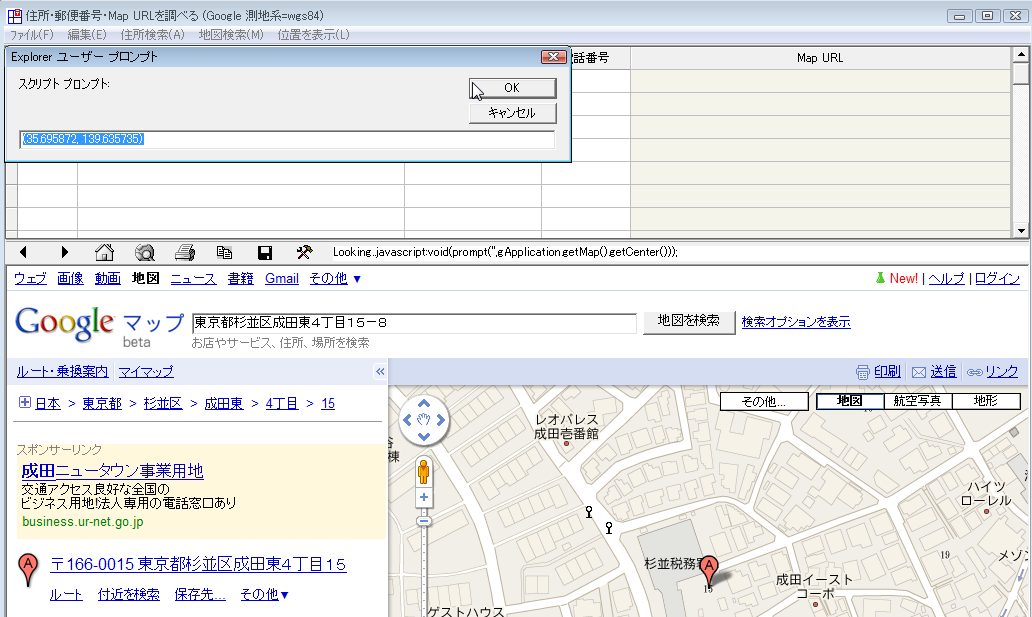Click the printer icon next to 印刷
This screenshot has width=1032, height=617.
click(862, 373)
